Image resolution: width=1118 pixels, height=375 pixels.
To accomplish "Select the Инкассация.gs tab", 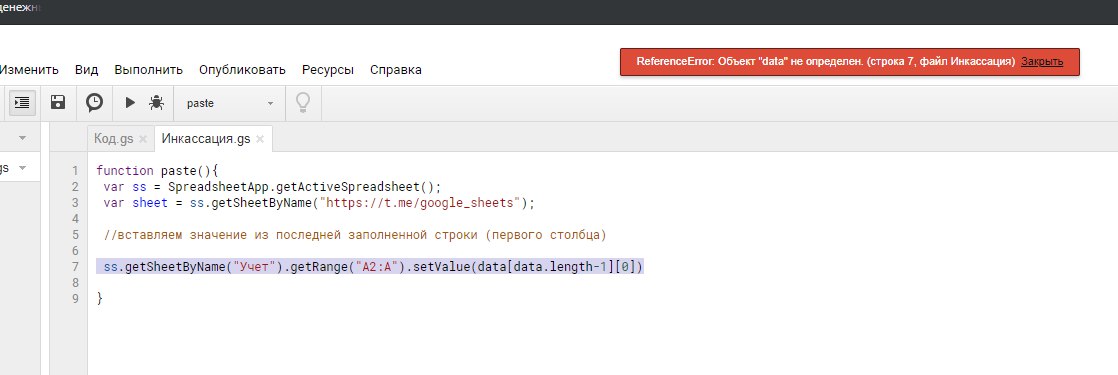I will tap(206, 139).
